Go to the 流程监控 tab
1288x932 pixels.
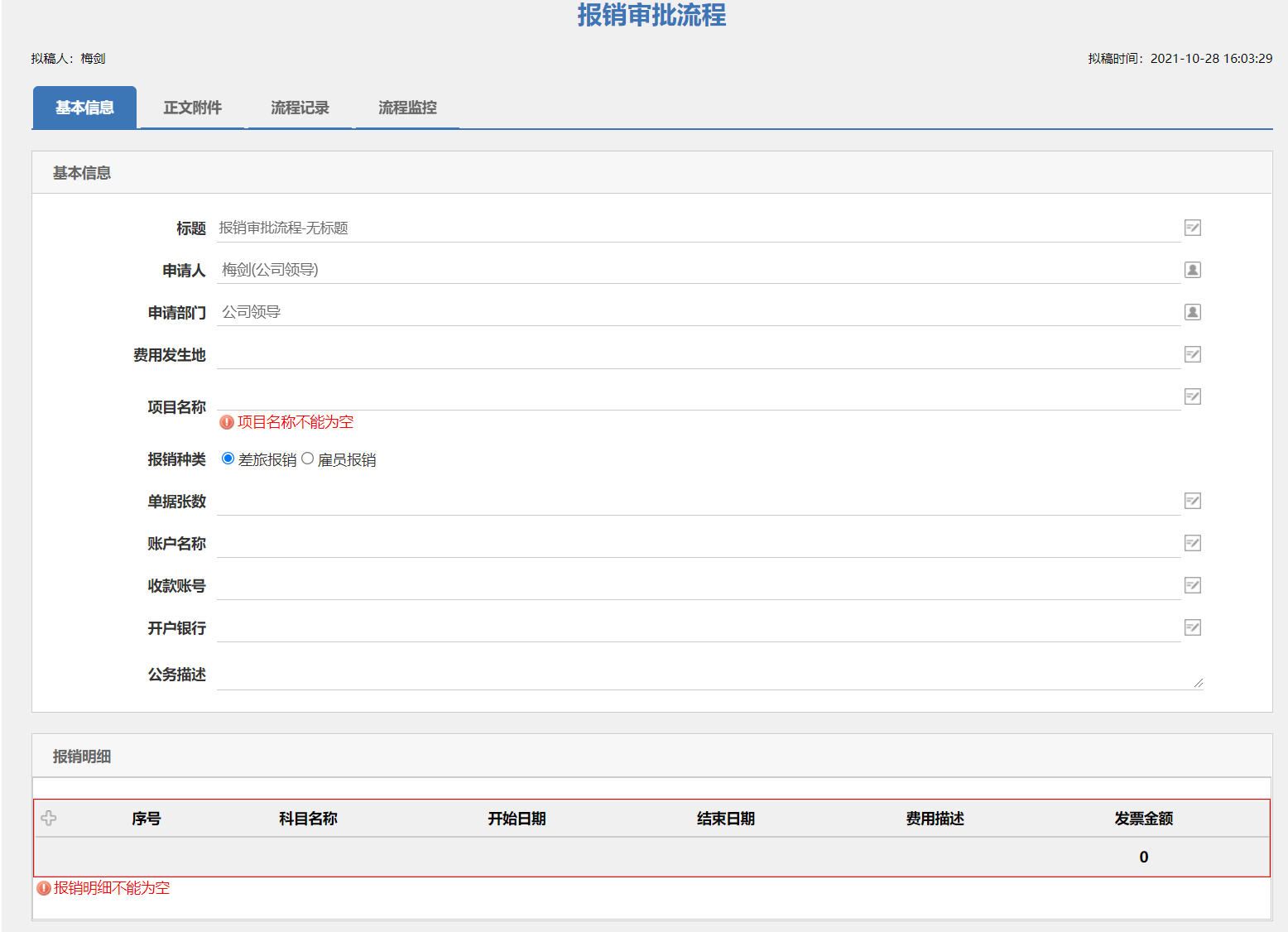407,108
